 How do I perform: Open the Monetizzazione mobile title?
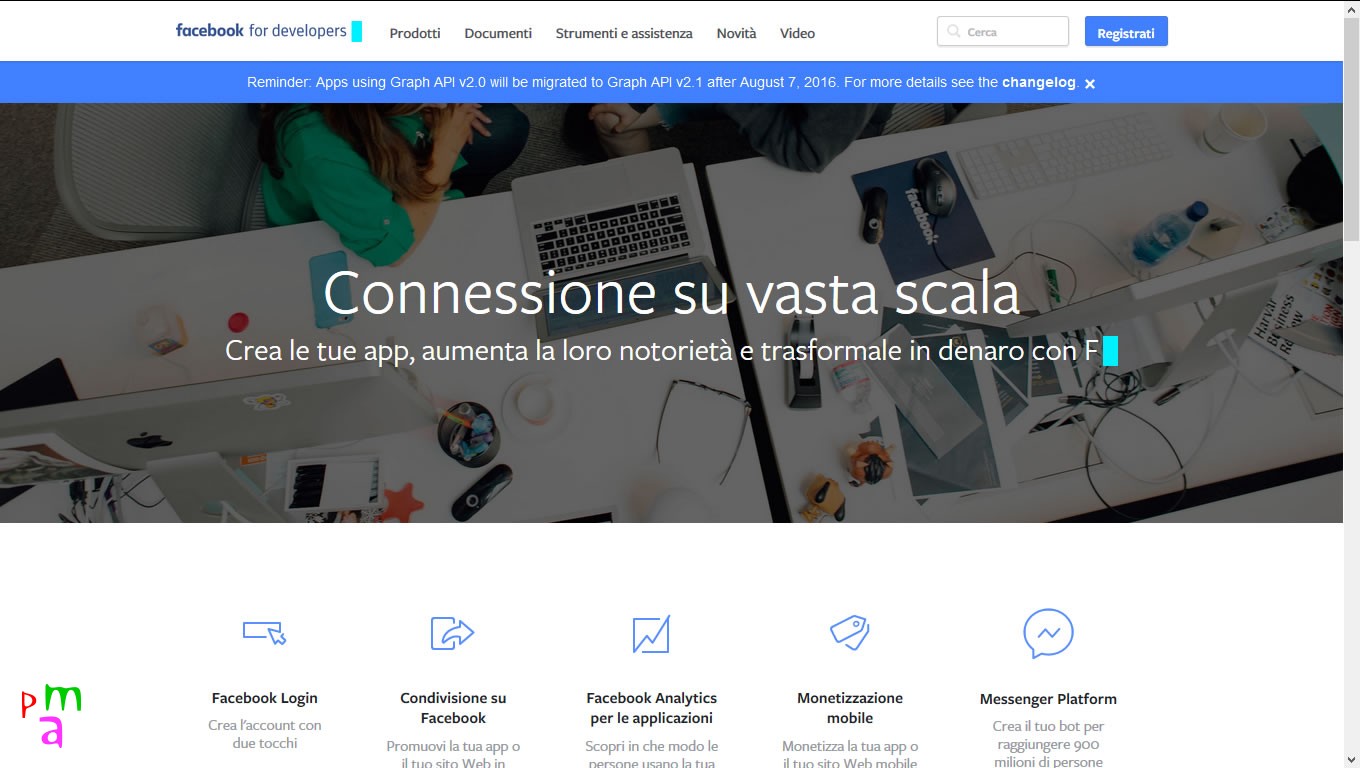pos(850,708)
